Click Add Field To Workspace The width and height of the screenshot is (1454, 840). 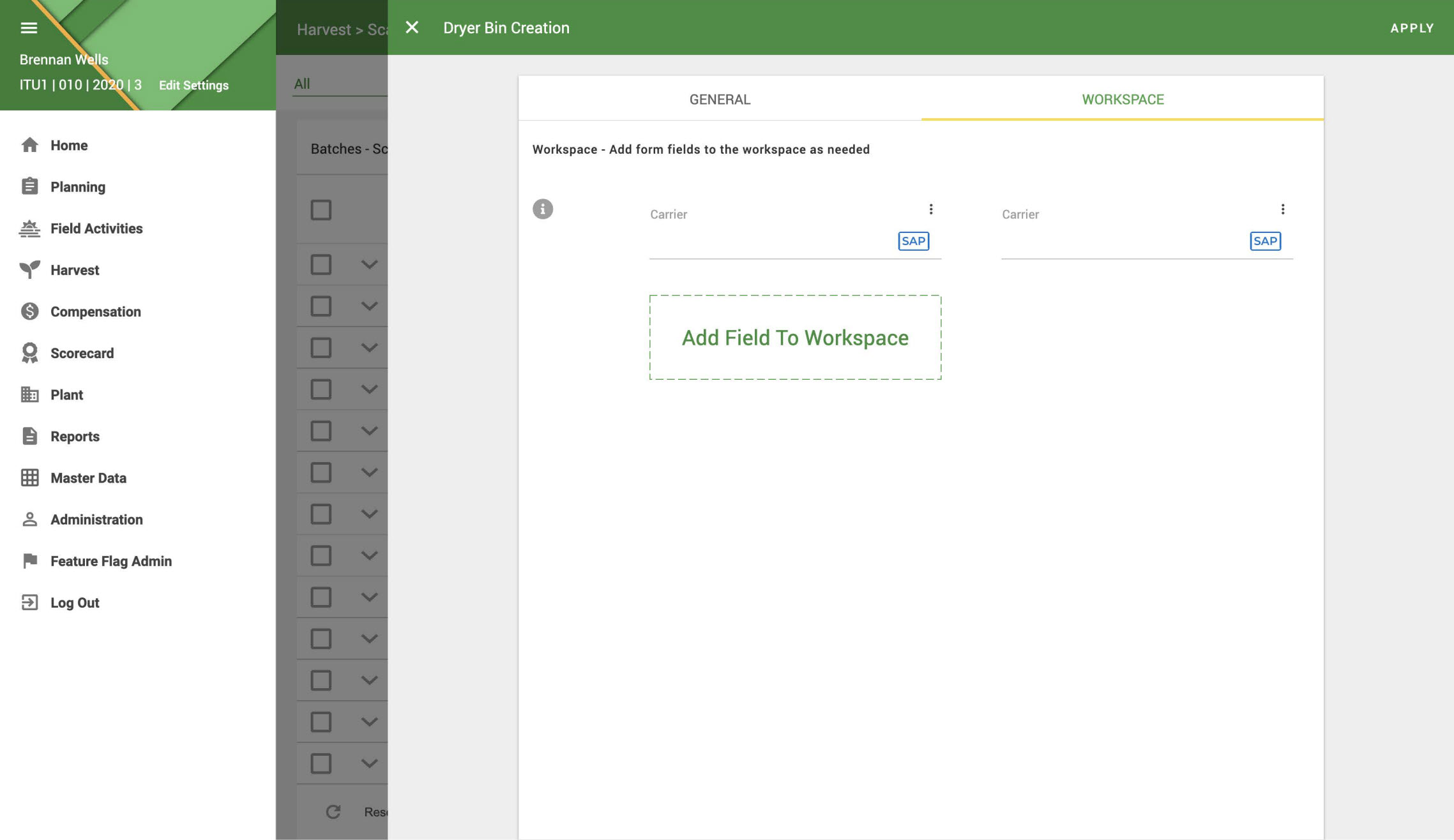pyautogui.click(x=795, y=337)
